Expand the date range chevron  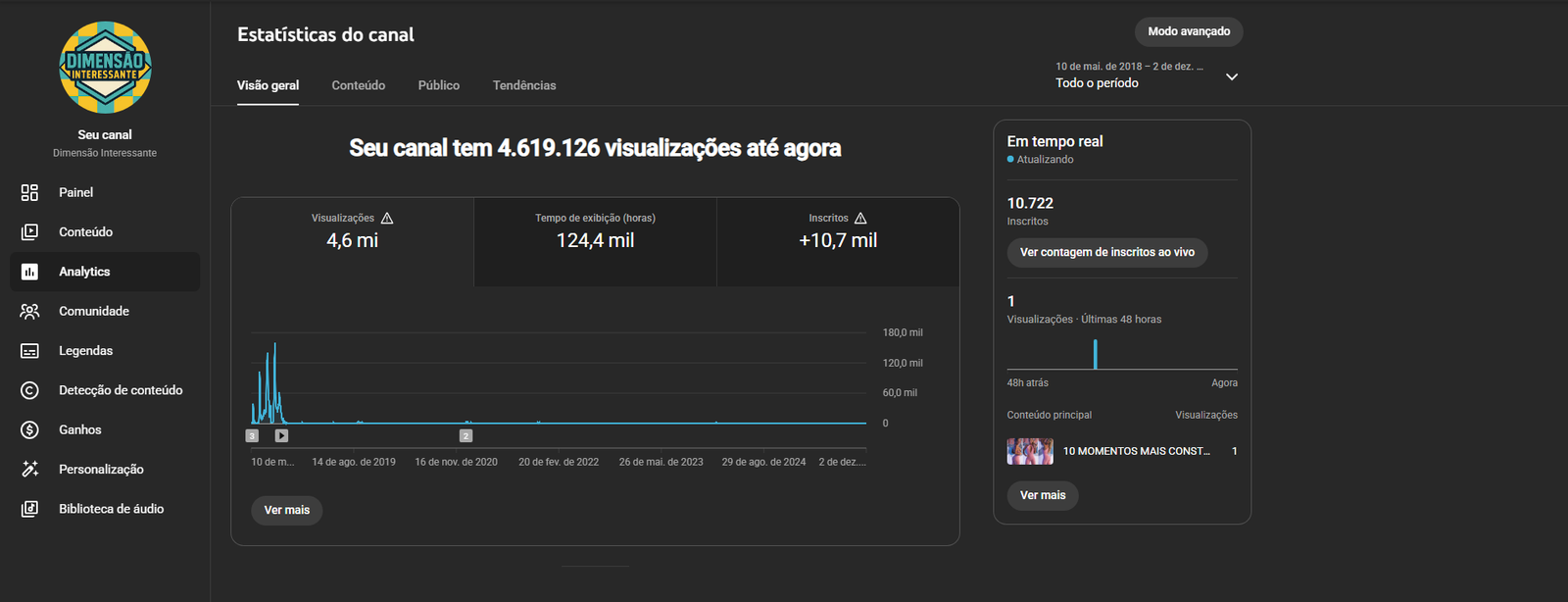pyautogui.click(x=1232, y=76)
